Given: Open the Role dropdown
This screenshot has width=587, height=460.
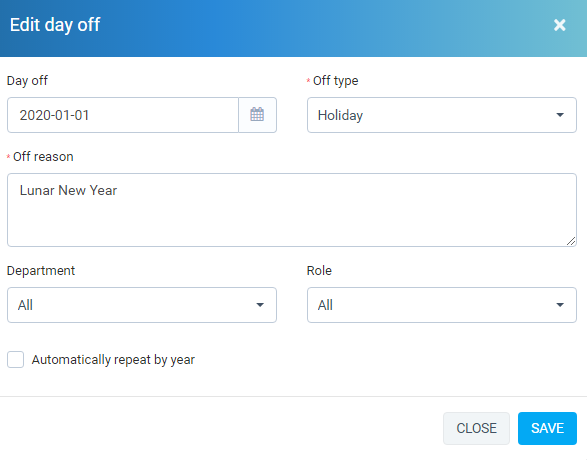Looking at the screenshot, I should click(442, 305).
